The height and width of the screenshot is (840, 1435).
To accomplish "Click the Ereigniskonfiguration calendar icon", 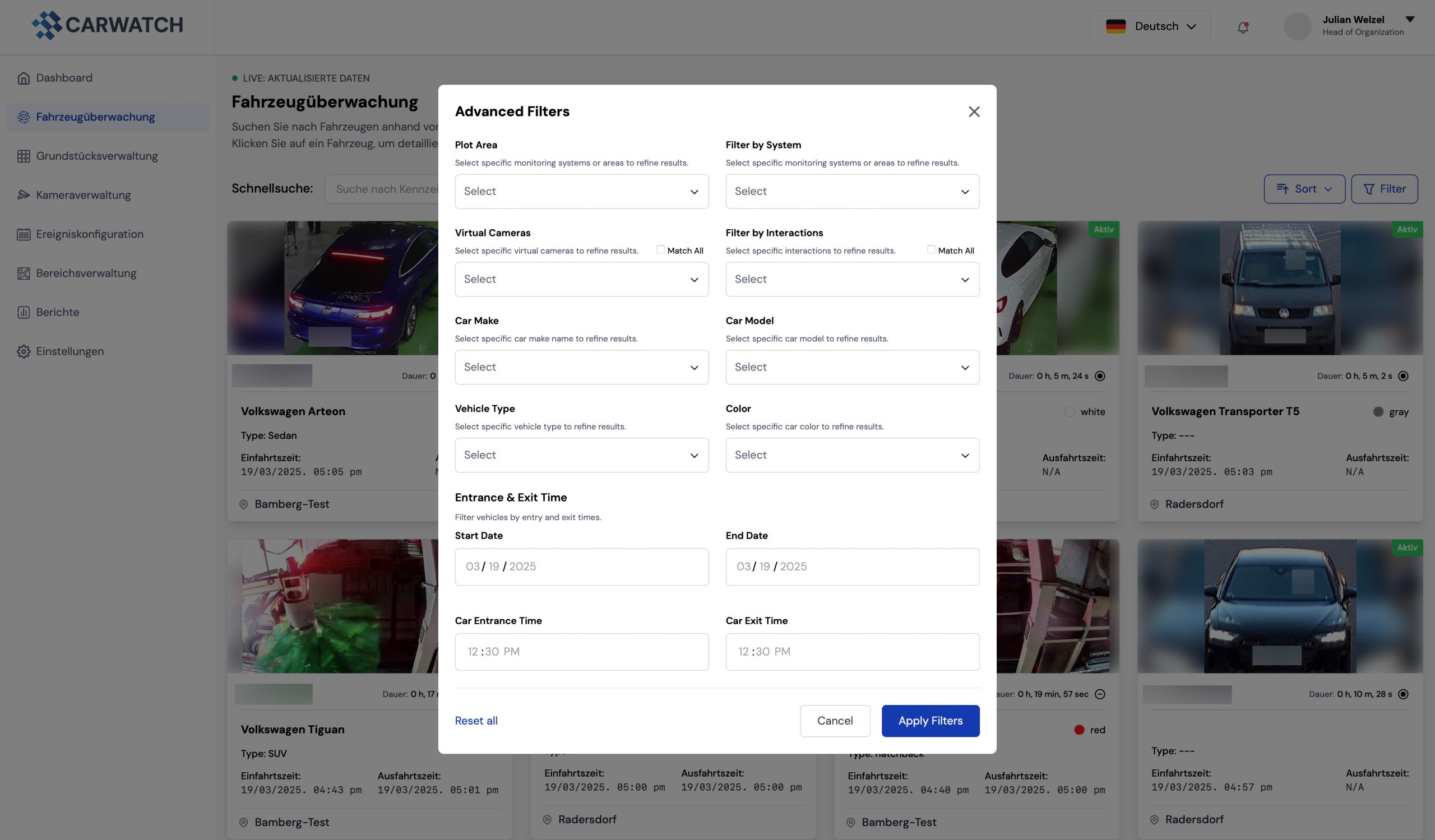I will (x=24, y=234).
